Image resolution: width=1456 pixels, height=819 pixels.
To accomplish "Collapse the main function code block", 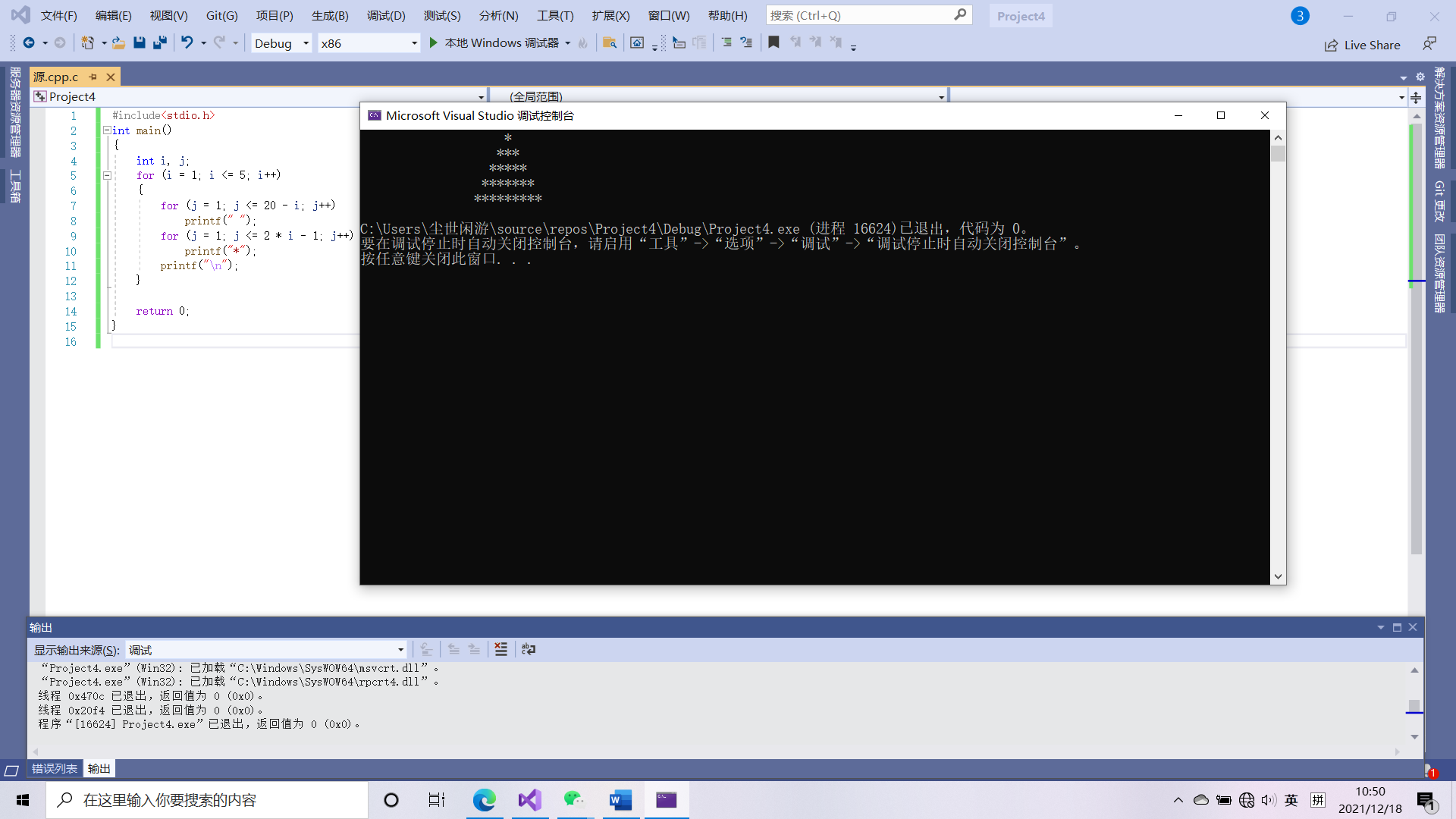I will coord(107,130).
